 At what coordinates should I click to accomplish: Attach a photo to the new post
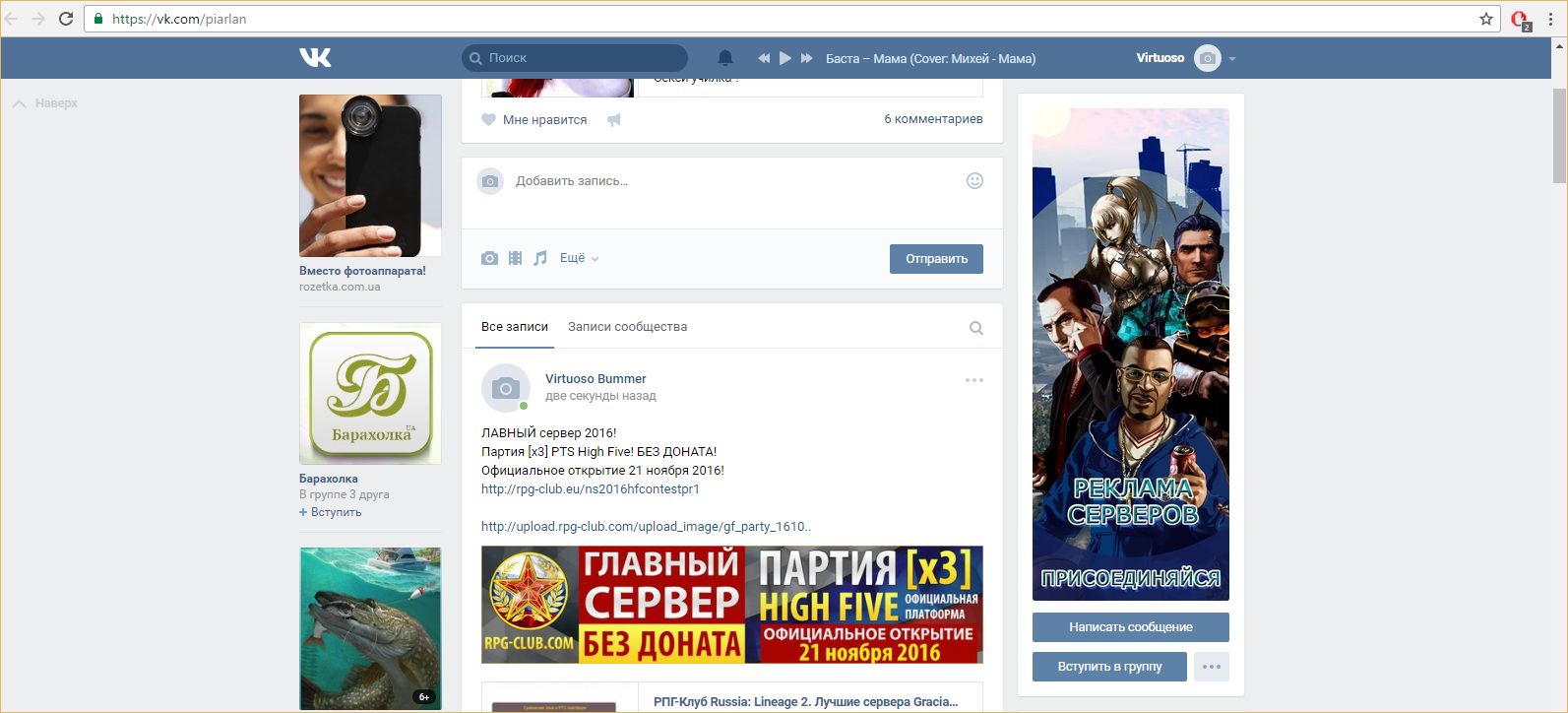[x=489, y=258]
